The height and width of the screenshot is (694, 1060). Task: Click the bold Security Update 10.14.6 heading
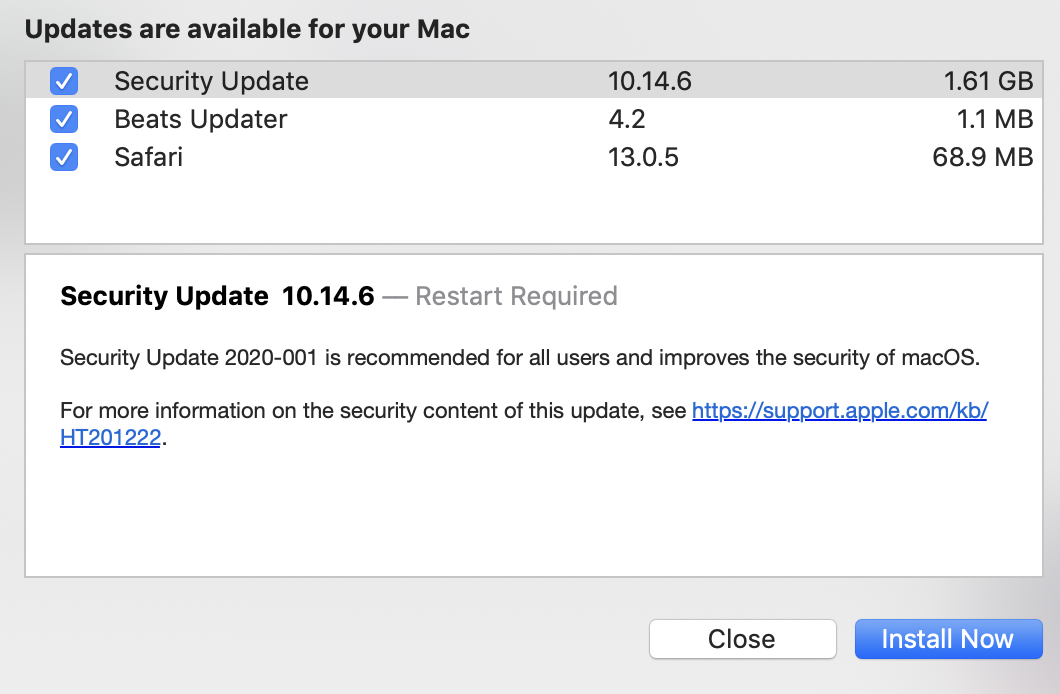[216, 296]
